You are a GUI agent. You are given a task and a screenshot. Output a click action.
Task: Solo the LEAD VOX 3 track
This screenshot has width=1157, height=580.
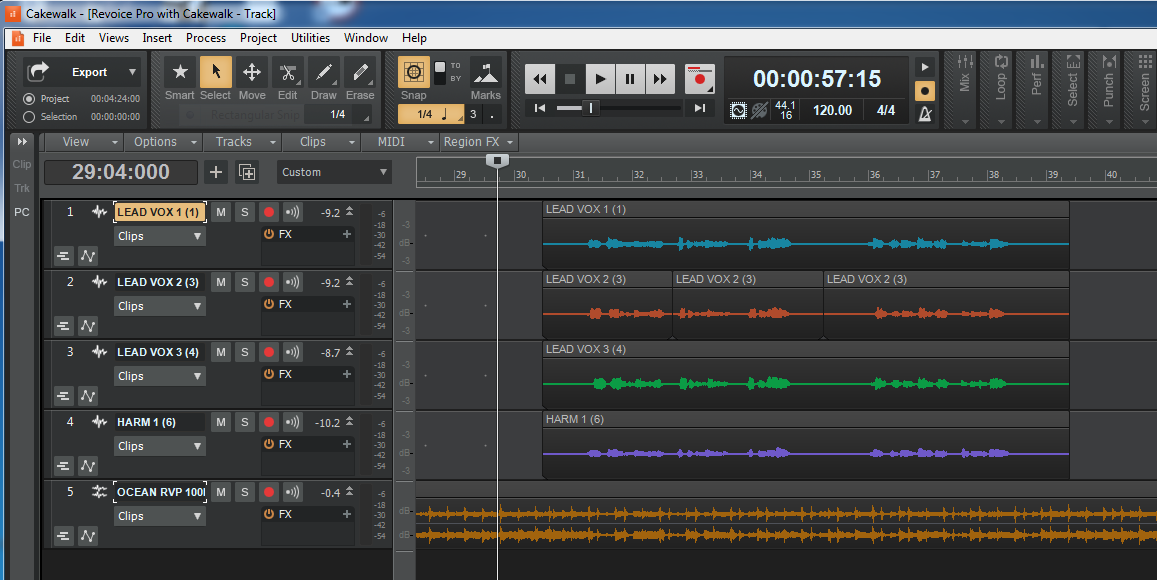244,352
